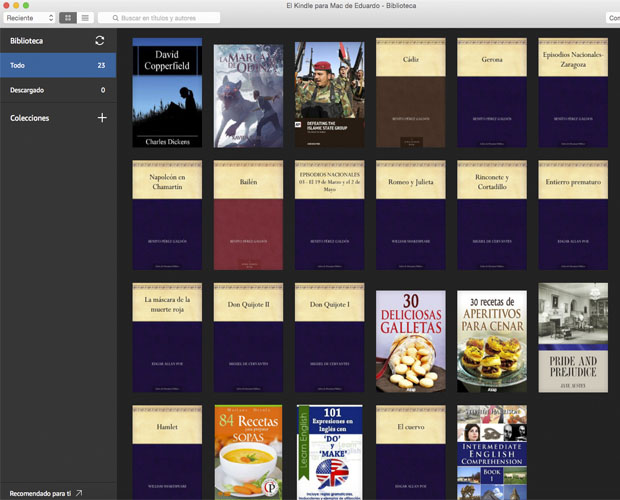
Task: Open Entierro prematuro book
Action: 573,215
